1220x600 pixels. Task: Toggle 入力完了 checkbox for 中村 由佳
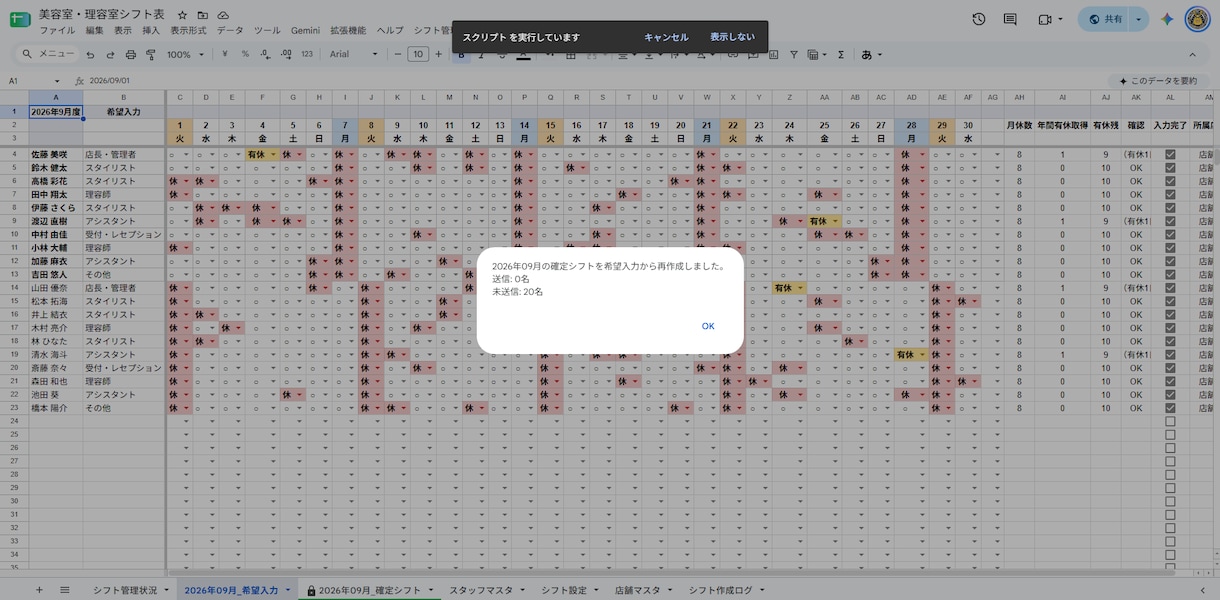pyautogui.click(x=1170, y=235)
